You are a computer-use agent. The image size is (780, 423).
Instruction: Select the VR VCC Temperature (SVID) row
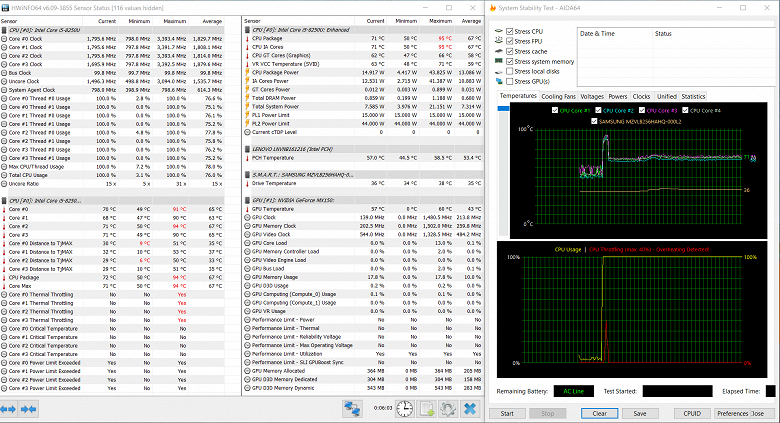(x=363, y=64)
